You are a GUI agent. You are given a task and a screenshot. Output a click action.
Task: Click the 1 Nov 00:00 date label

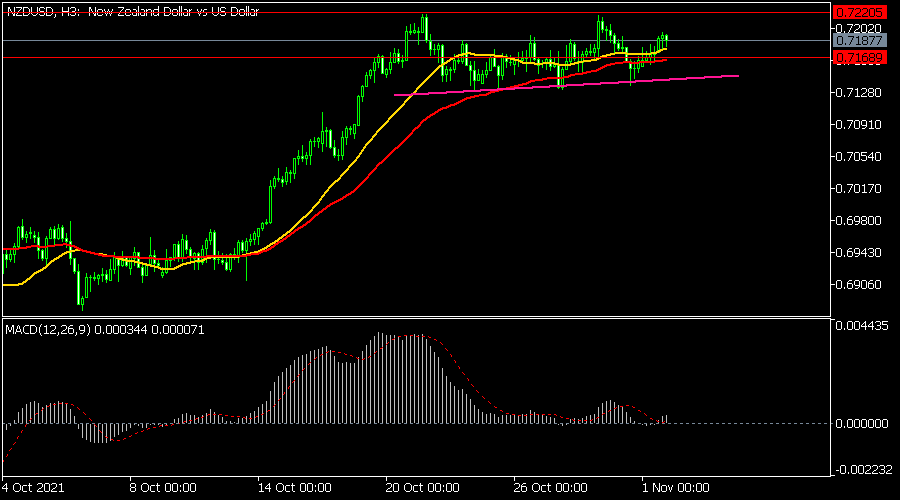click(x=676, y=488)
